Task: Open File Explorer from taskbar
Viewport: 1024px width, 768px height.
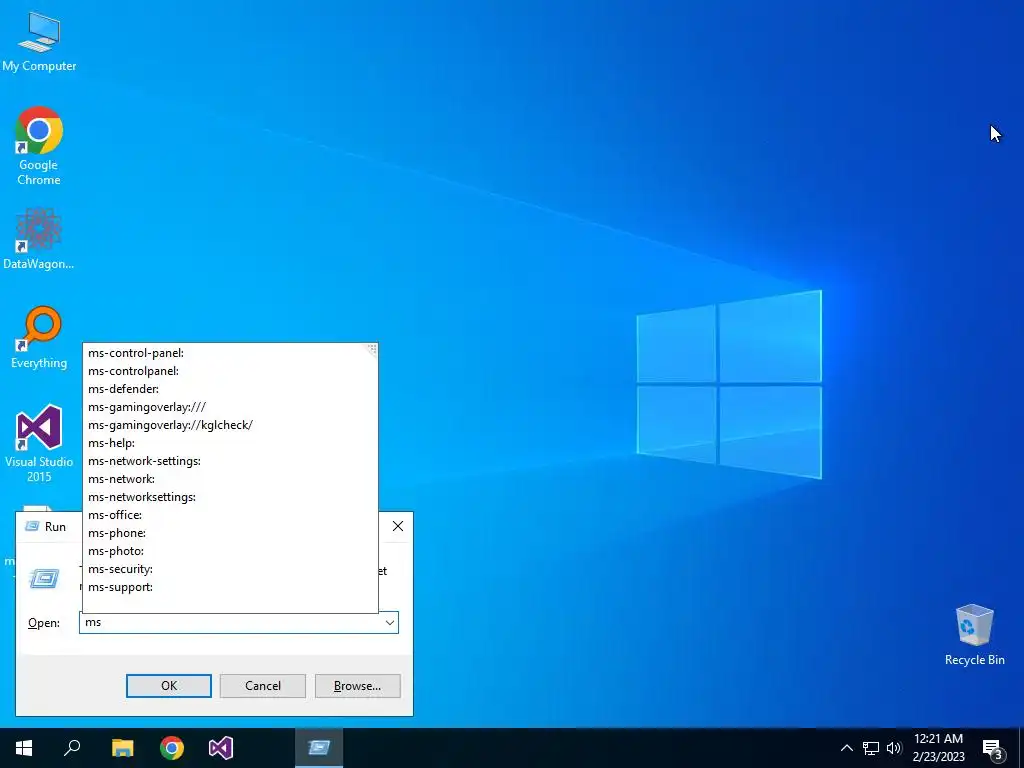Action: point(122,748)
